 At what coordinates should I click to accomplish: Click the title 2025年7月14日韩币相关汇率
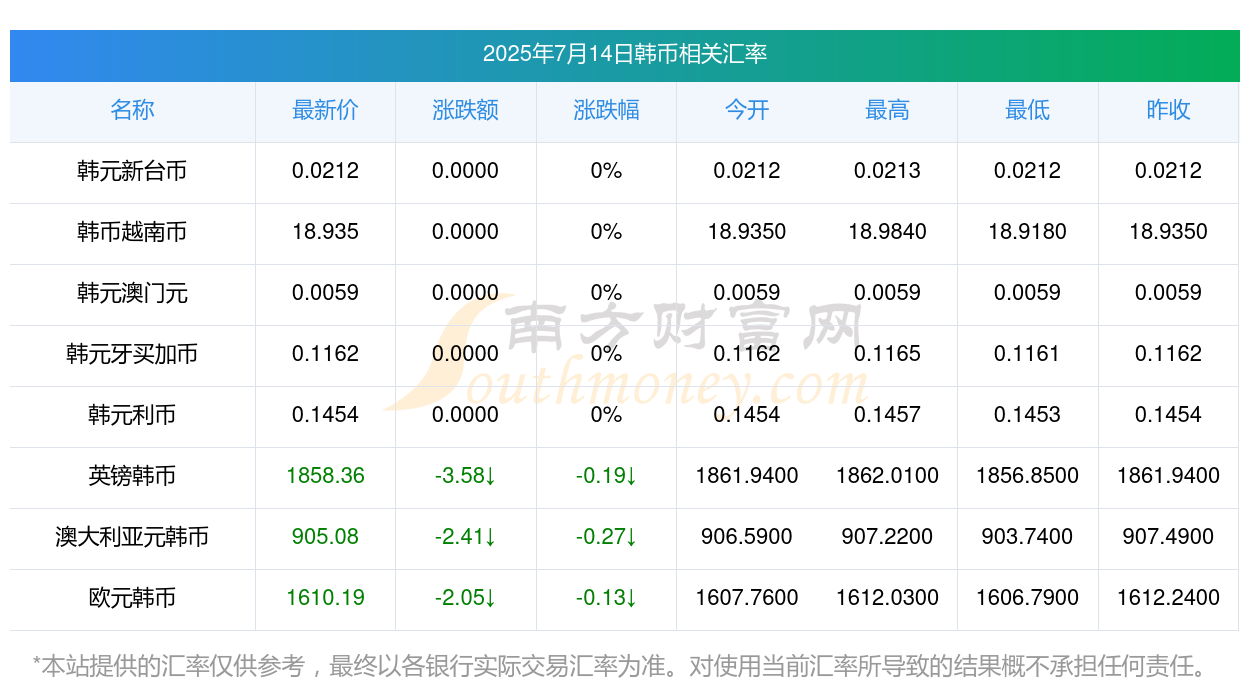point(625,54)
